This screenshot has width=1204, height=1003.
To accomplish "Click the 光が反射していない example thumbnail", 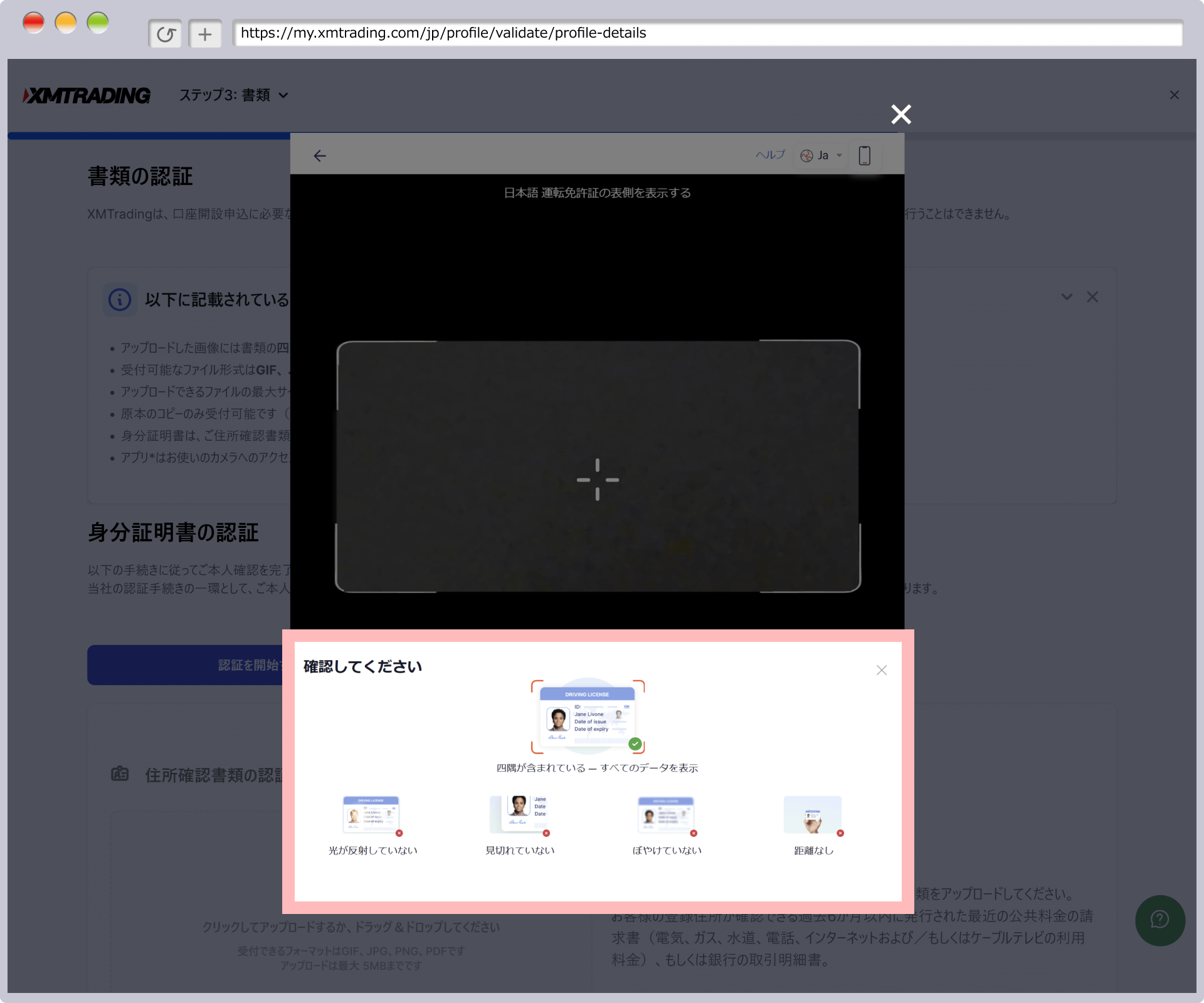I will (x=372, y=815).
